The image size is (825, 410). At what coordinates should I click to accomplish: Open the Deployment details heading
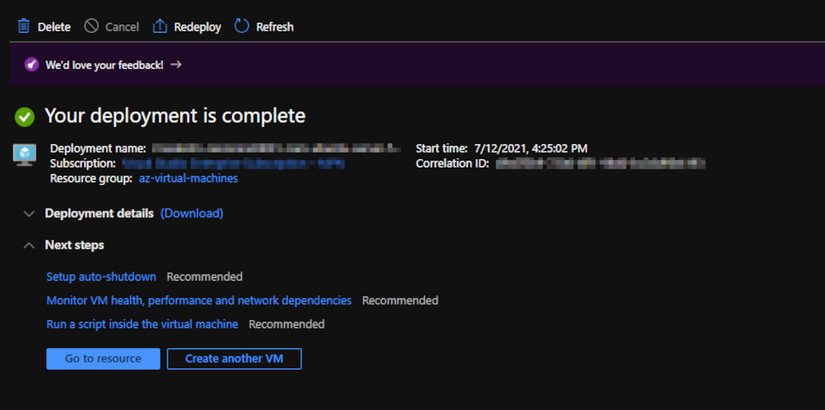click(99, 213)
